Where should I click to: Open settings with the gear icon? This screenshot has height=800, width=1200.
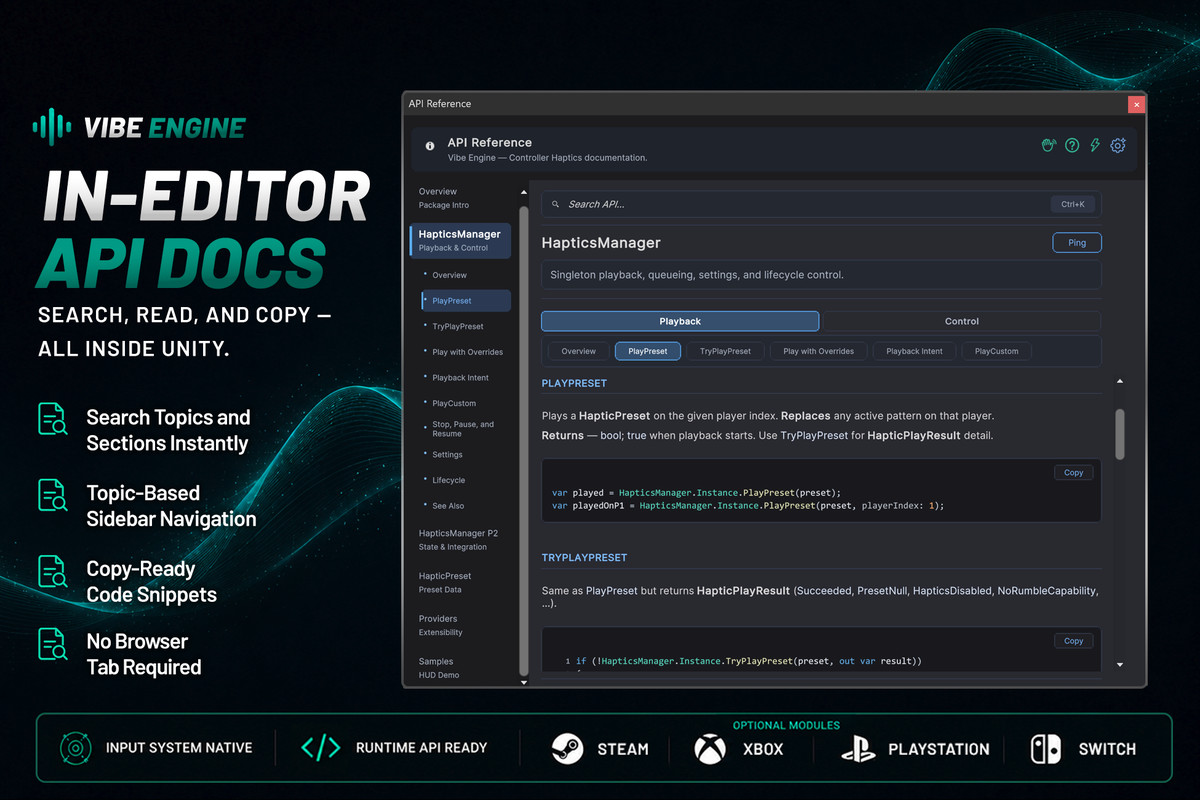(x=1118, y=146)
